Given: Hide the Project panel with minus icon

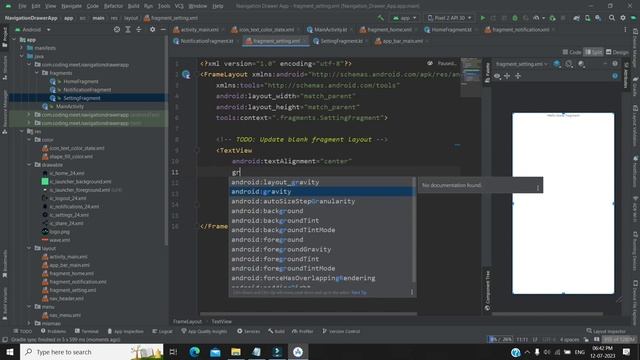Looking at the screenshot, I should click(163, 29).
